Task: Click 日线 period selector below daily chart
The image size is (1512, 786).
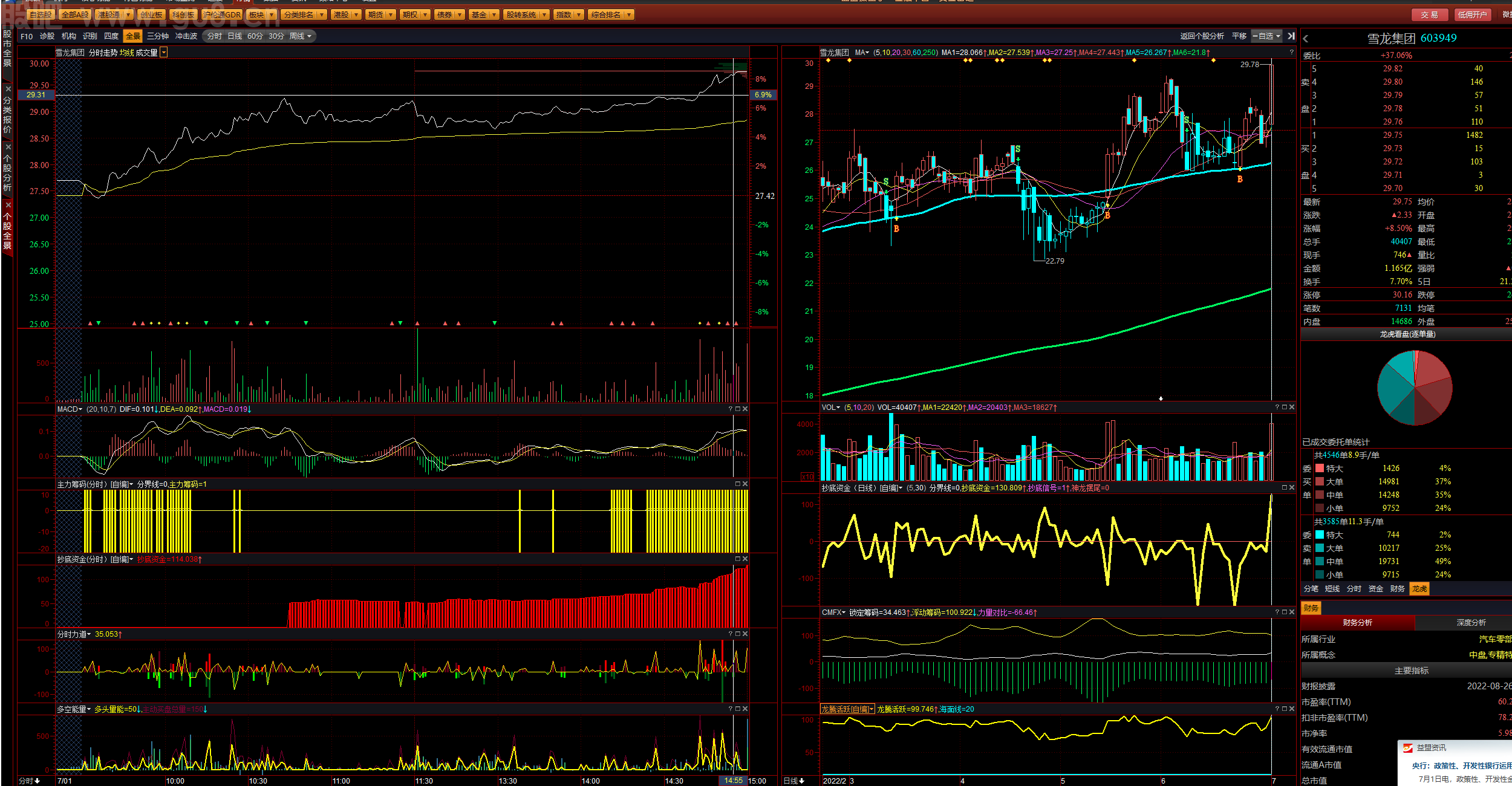Action: pyautogui.click(x=794, y=781)
